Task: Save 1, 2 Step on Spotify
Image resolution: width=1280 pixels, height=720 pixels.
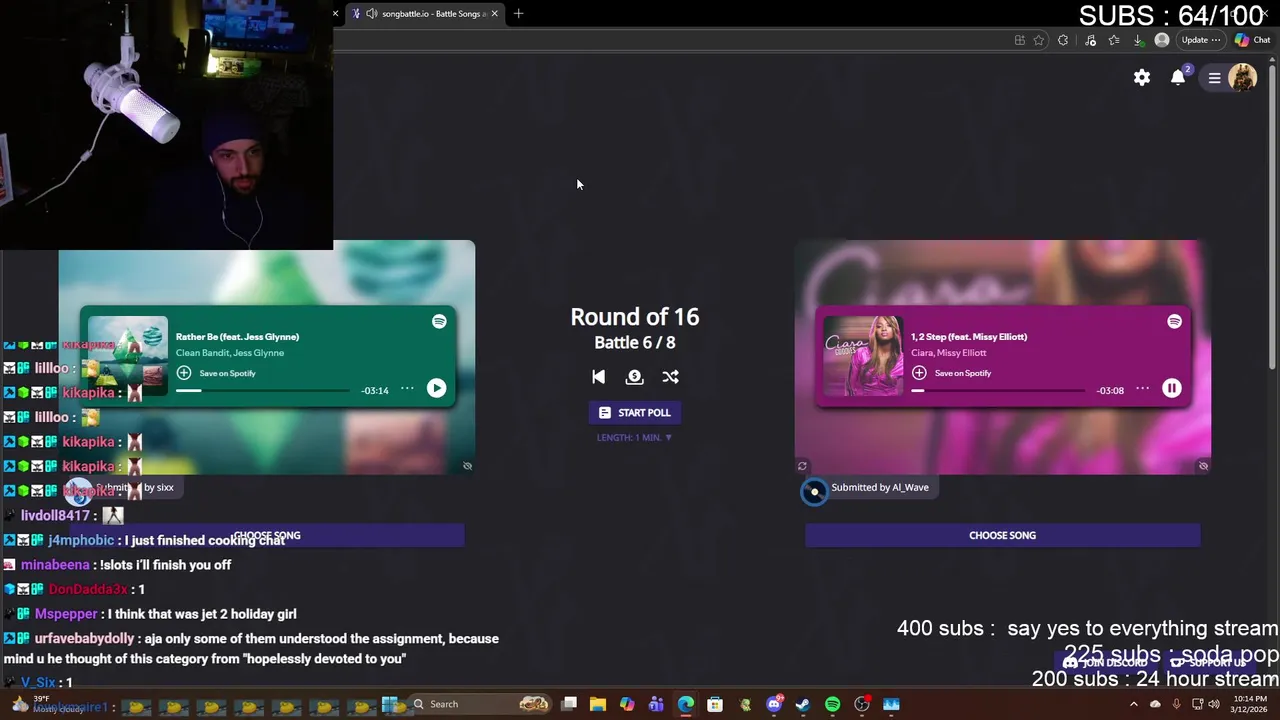Action: pyautogui.click(x=951, y=373)
